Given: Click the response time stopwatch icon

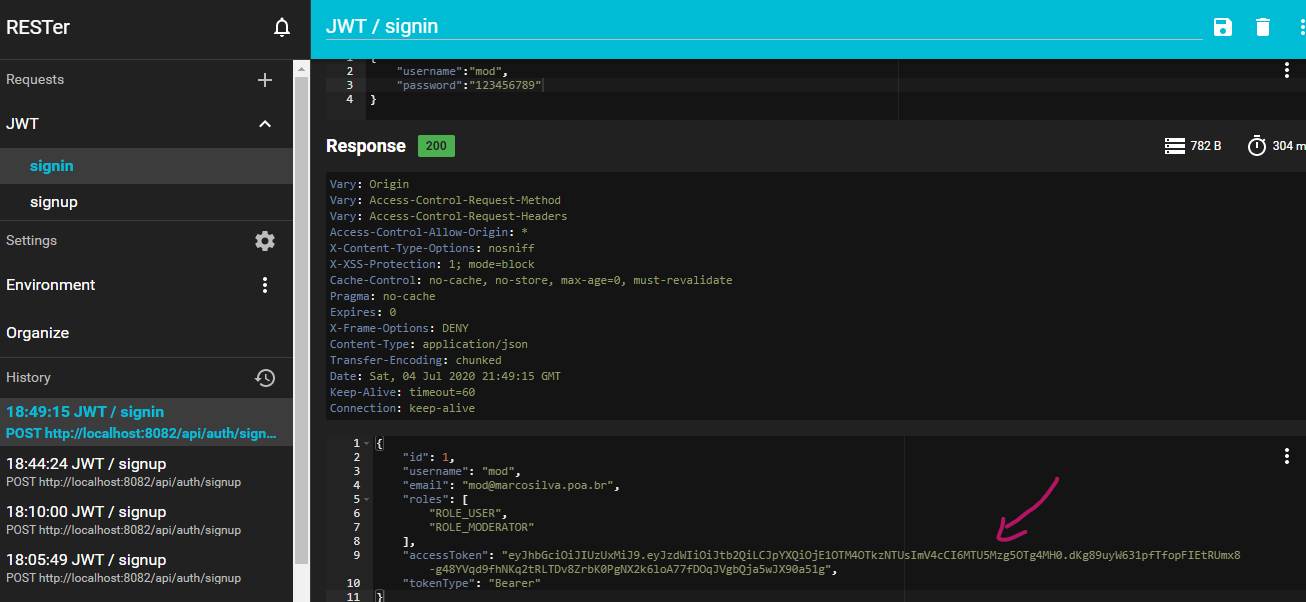Looking at the screenshot, I should point(1257,145).
